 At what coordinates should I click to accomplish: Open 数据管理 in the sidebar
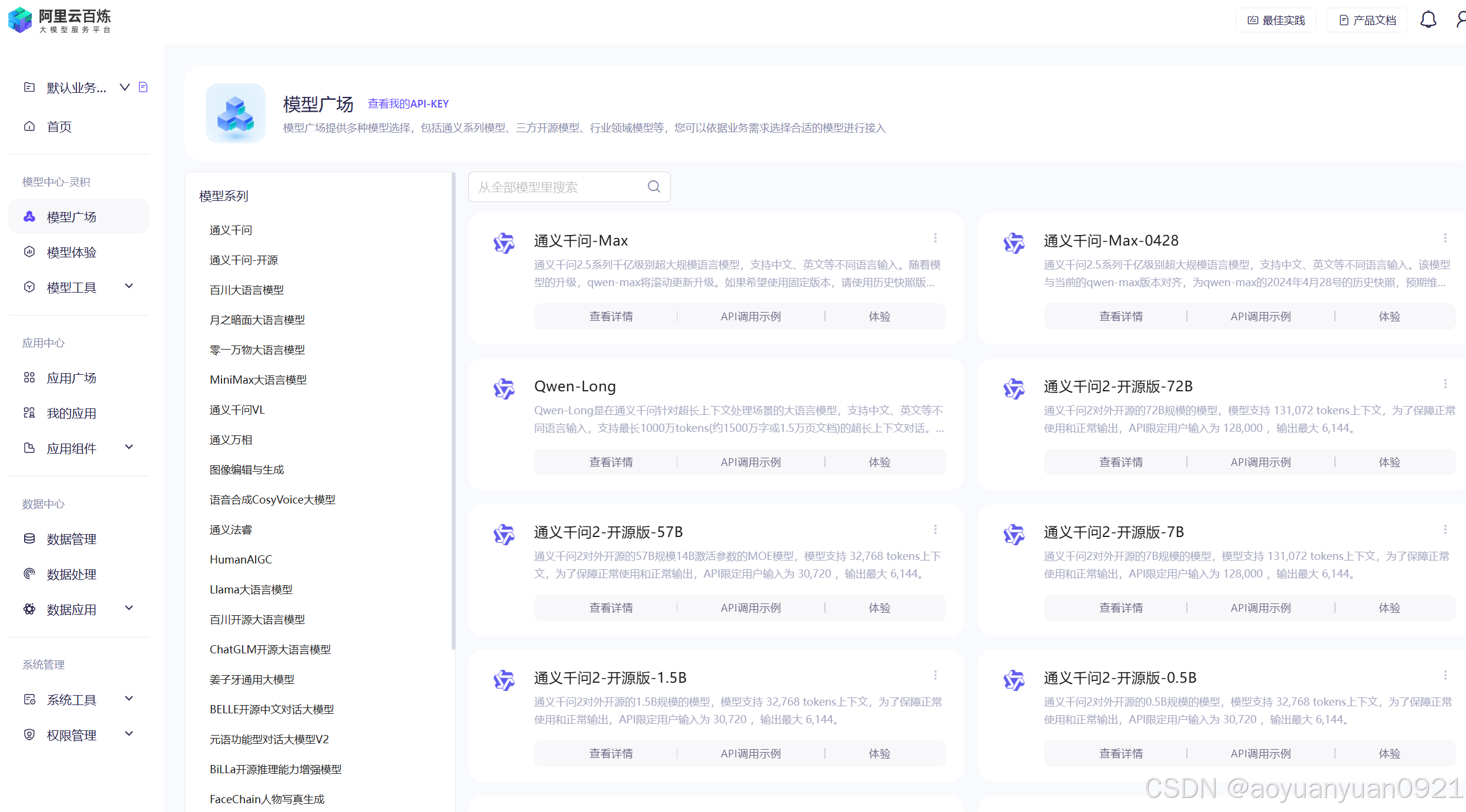pyautogui.click(x=71, y=538)
